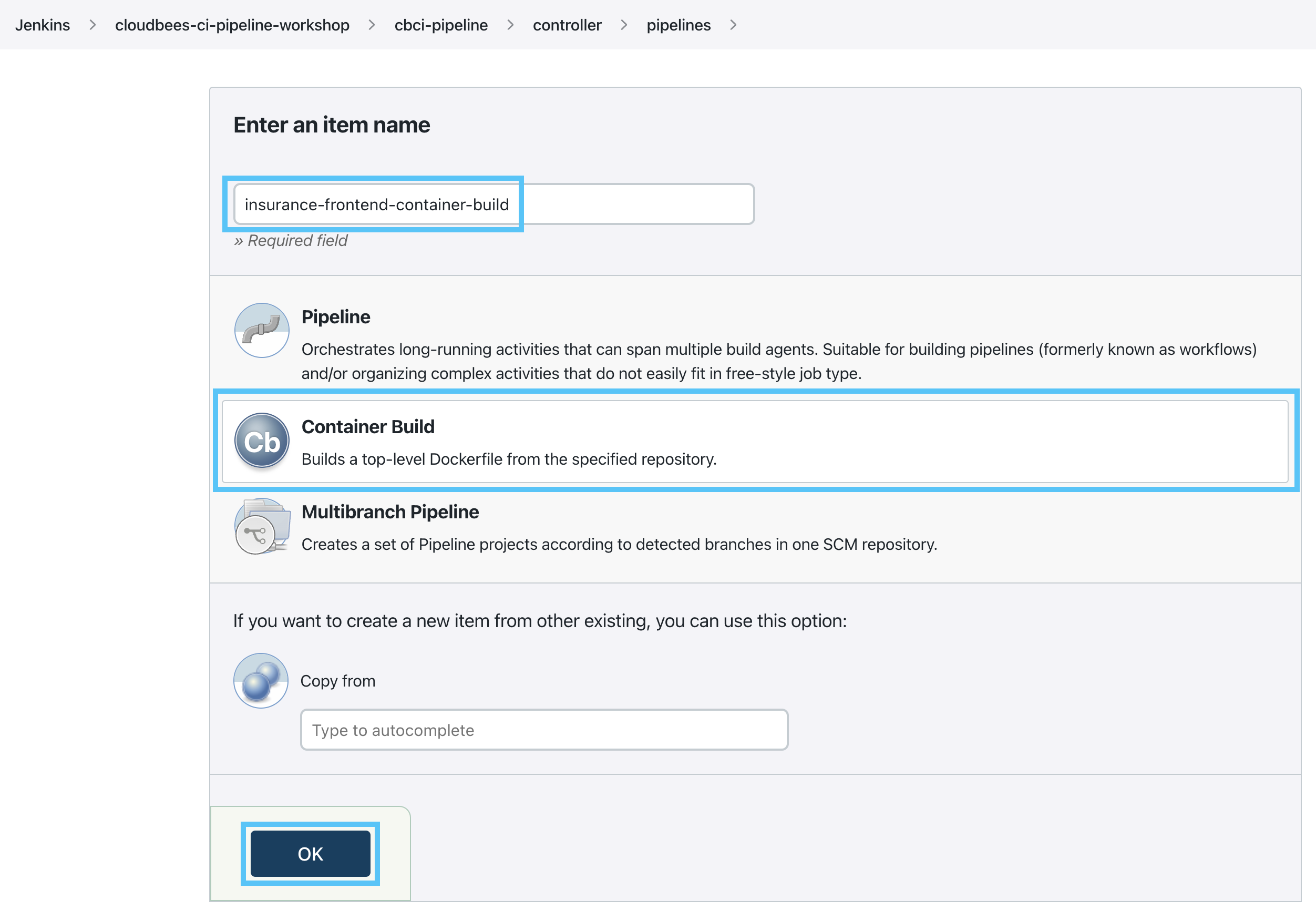Click the Container Build Cb icon
Image resolution: width=1316 pixels, height=921 pixels.
261,441
